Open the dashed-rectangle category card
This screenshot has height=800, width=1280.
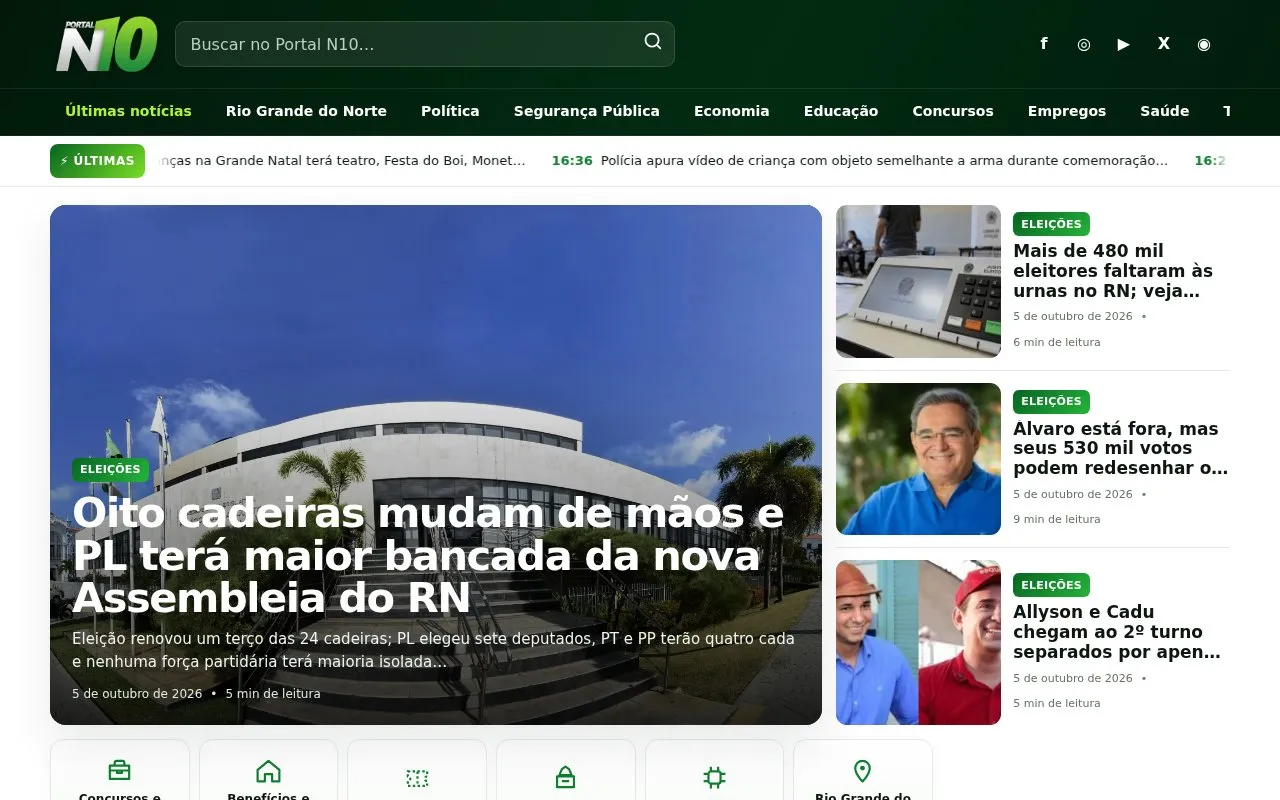coord(417,770)
